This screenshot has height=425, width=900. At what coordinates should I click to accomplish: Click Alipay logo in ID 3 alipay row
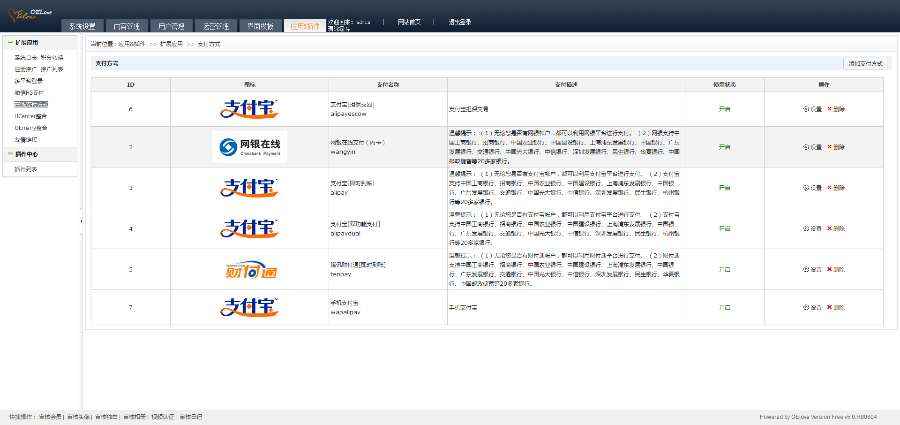250,188
